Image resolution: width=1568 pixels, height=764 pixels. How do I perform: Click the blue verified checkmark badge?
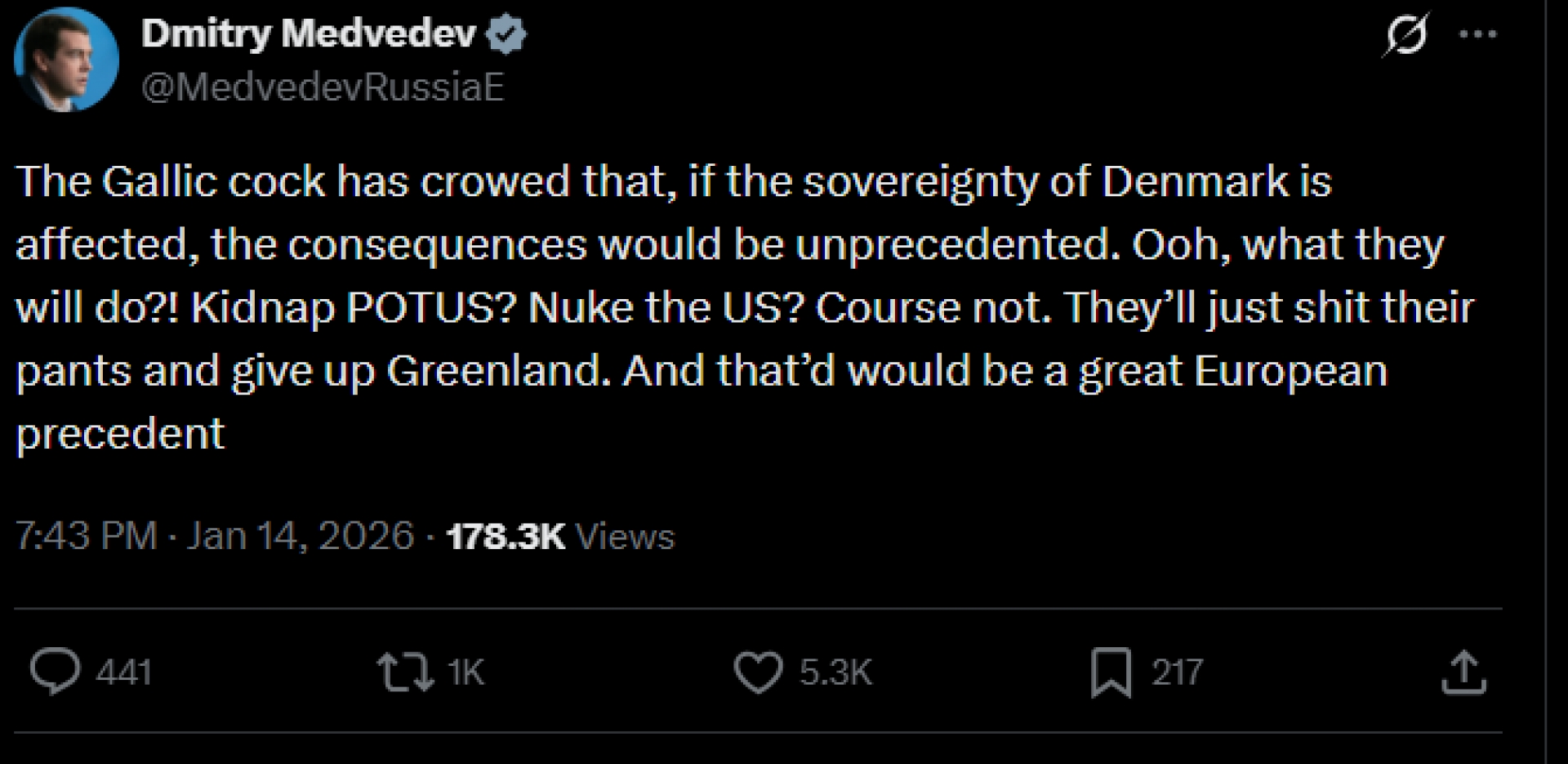pyautogui.click(x=506, y=34)
